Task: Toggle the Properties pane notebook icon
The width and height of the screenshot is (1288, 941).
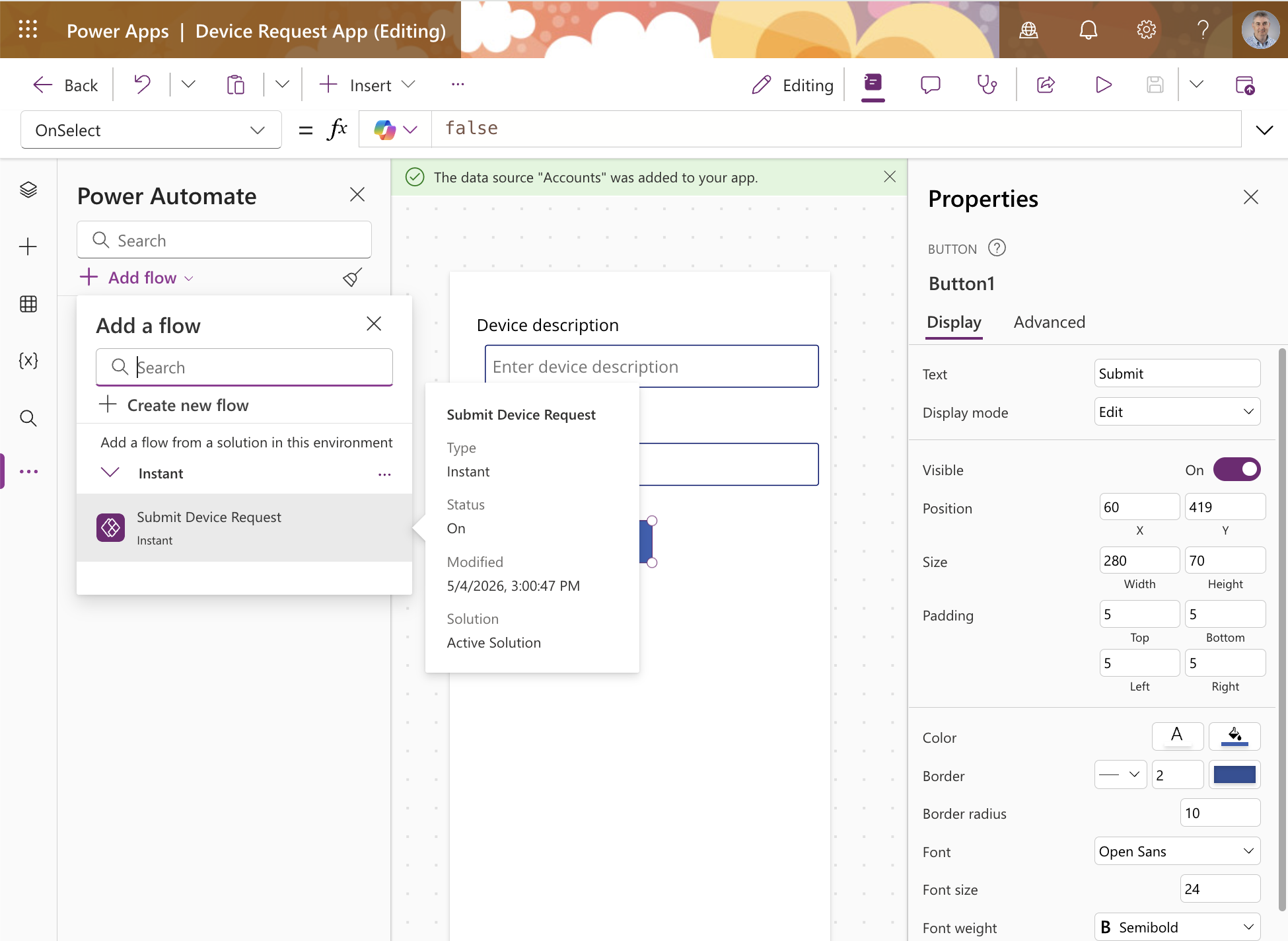Action: 873,85
